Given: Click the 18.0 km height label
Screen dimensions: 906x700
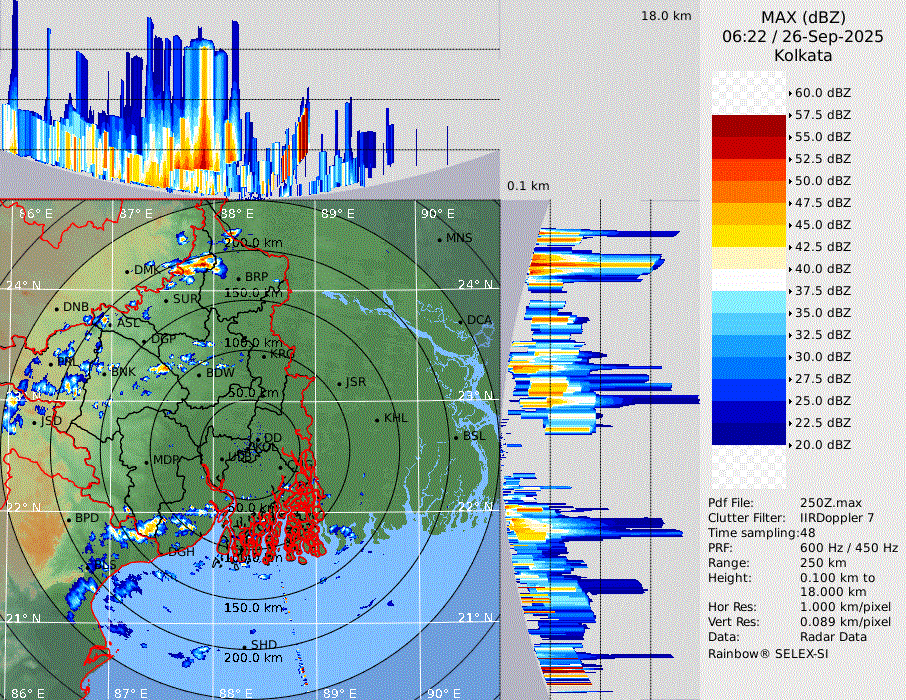Looking at the screenshot, I should [666, 16].
